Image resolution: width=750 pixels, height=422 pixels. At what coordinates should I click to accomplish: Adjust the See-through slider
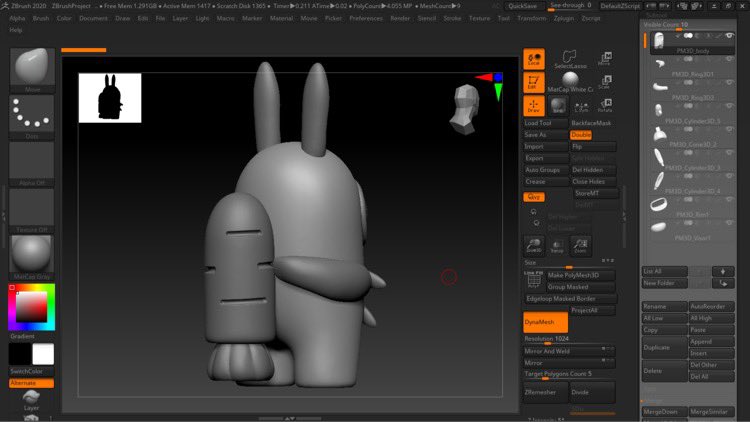570,6
